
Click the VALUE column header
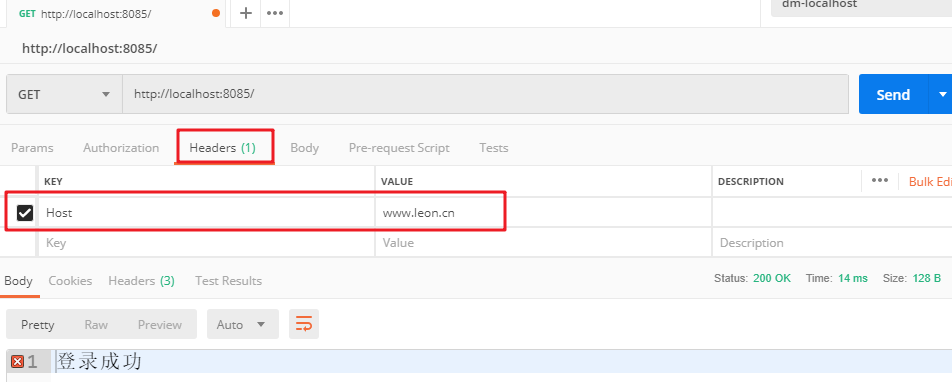pyautogui.click(x=397, y=181)
